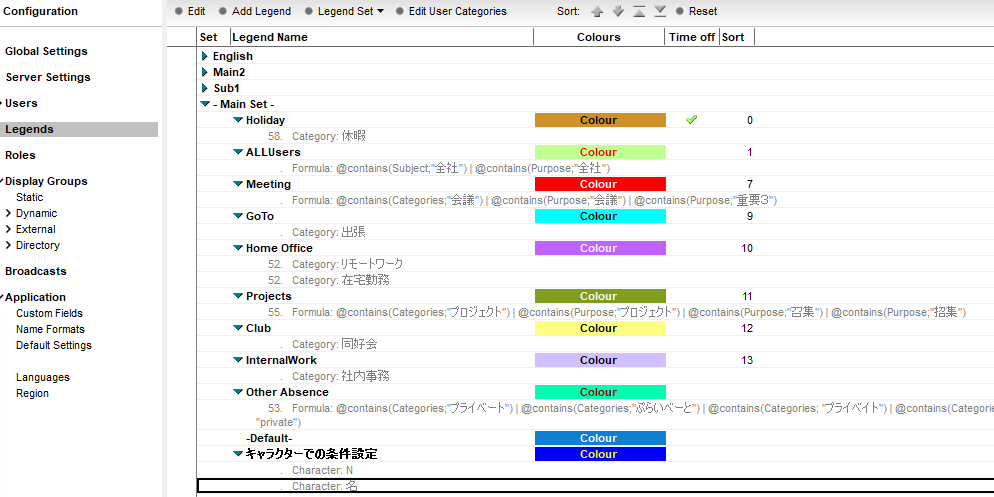Collapse the Meeting legend row
This screenshot has width=994, height=497.
click(x=238, y=184)
